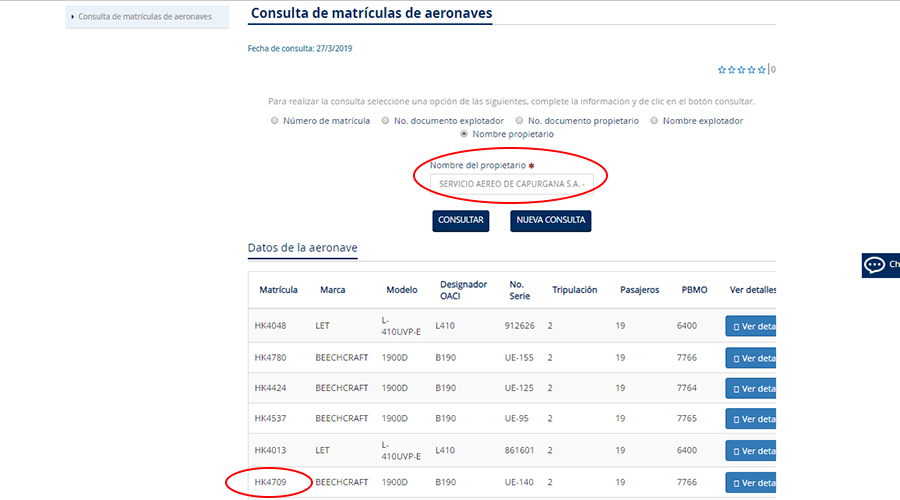The image size is (900, 500).
Task: Click serial number cell UE-95
Action: click(517, 418)
